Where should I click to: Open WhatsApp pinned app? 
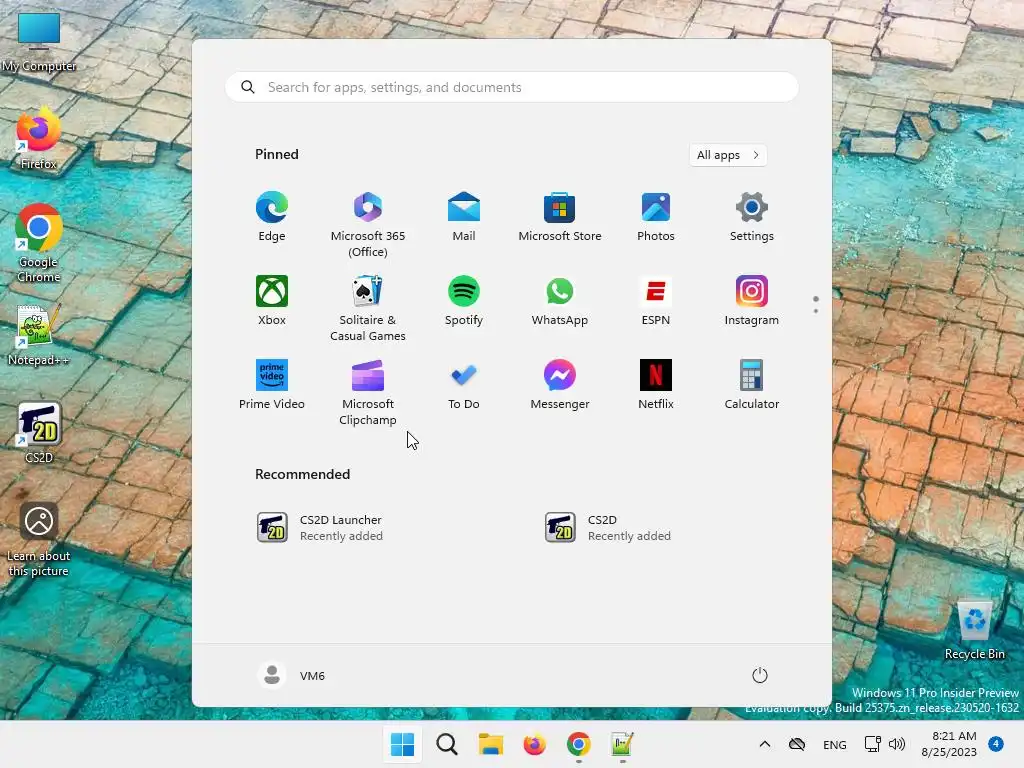[560, 301]
